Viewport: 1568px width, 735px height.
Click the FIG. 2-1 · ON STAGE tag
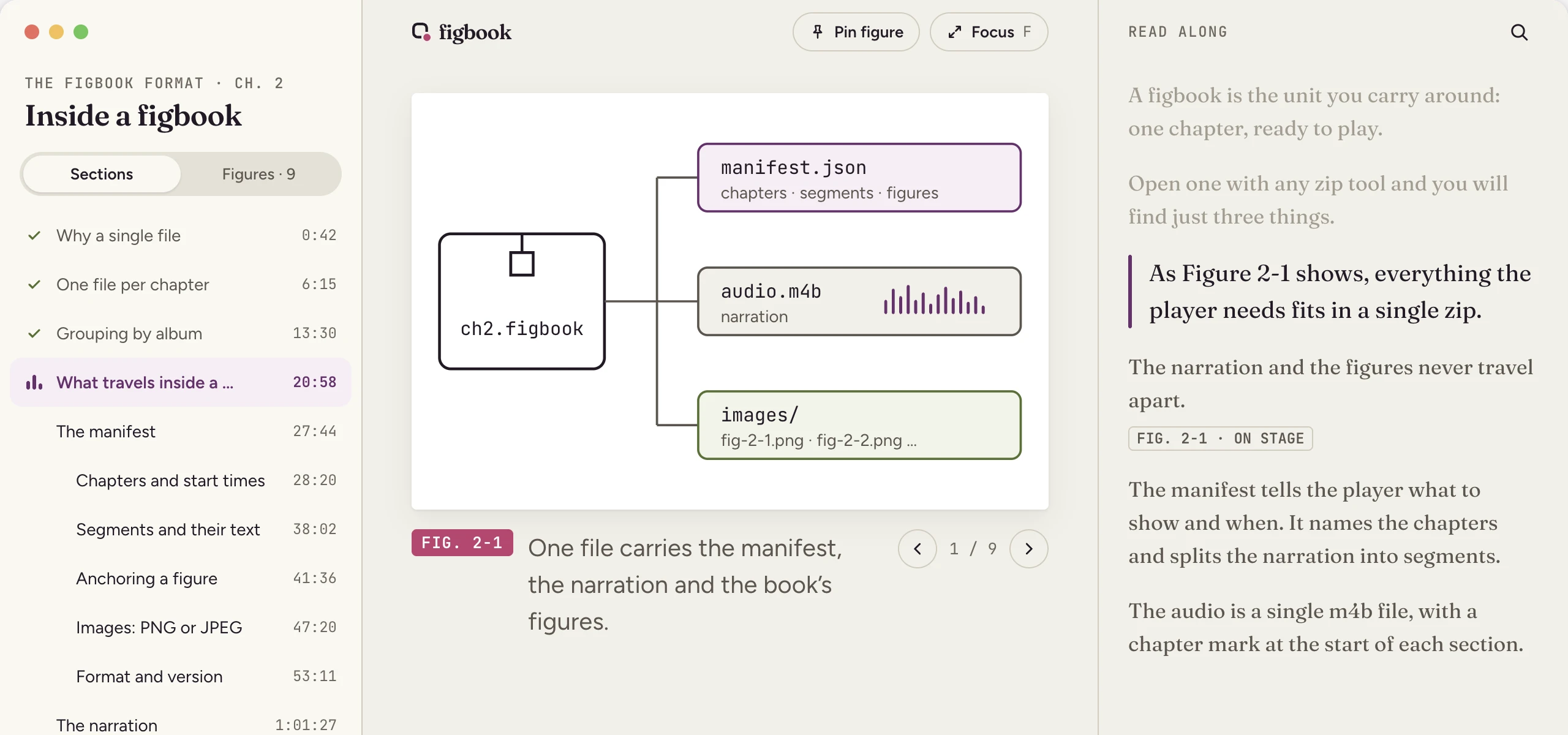[1220, 439]
